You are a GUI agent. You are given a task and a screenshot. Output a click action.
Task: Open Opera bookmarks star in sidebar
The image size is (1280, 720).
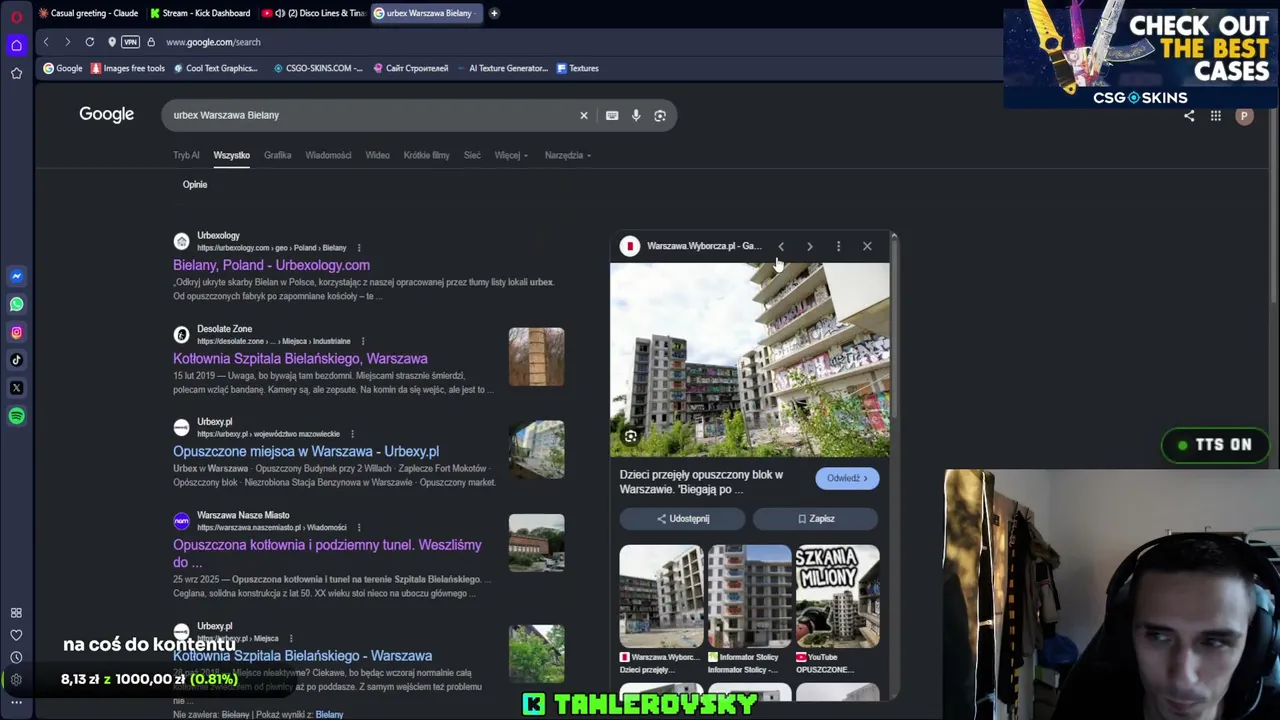[x=16, y=73]
